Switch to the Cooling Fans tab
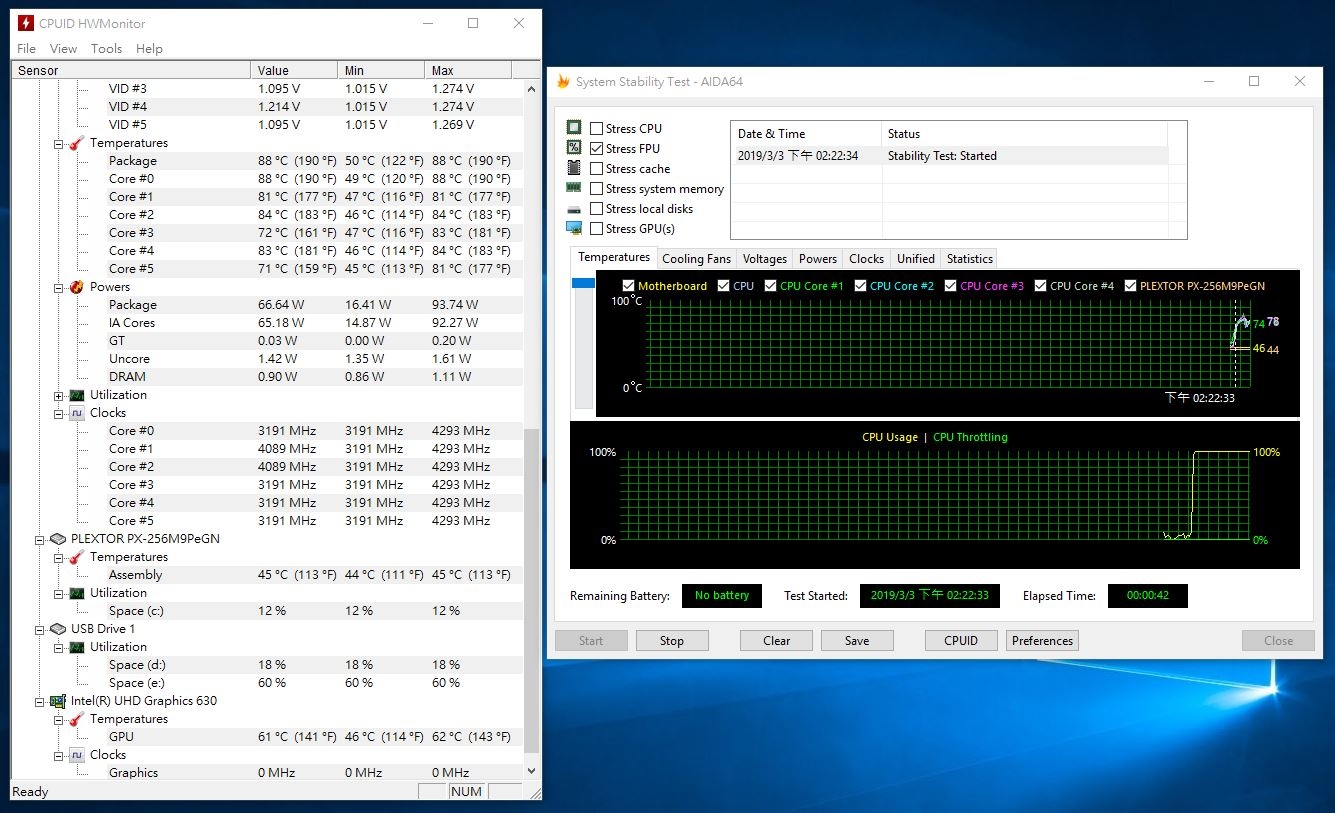 696,258
